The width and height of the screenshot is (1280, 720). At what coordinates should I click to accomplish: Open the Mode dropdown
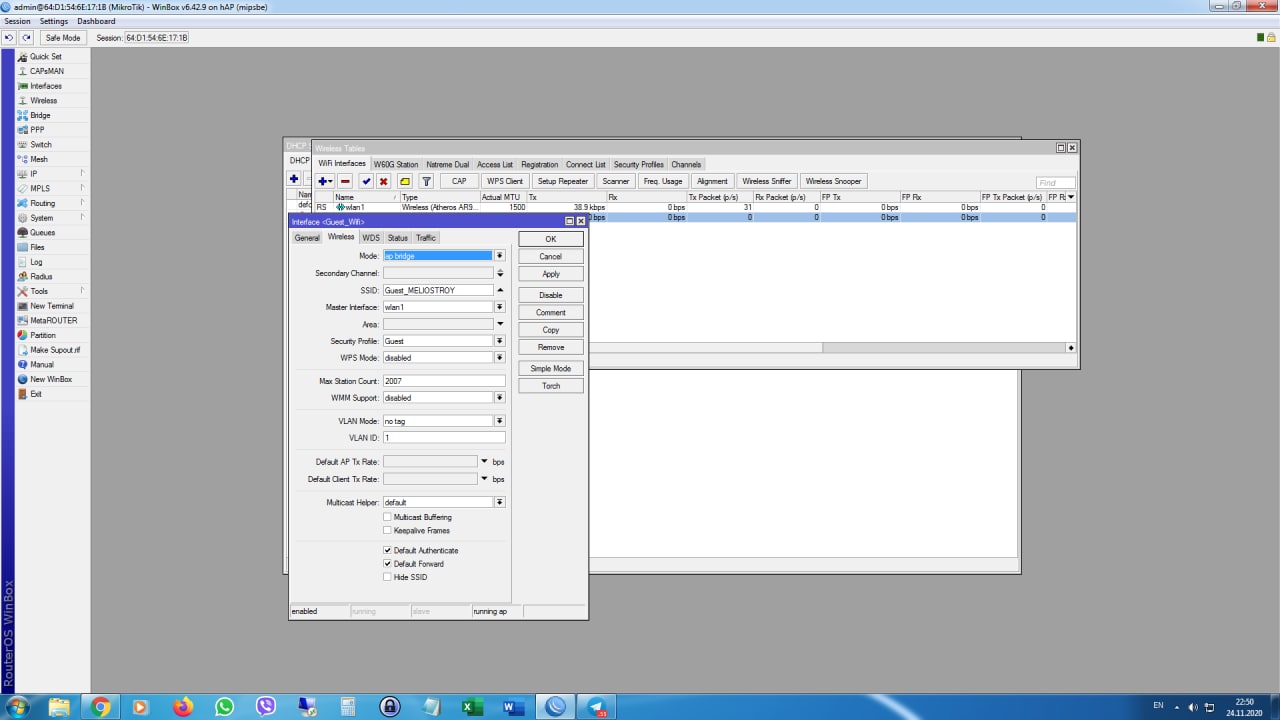pyautogui.click(x=500, y=256)
